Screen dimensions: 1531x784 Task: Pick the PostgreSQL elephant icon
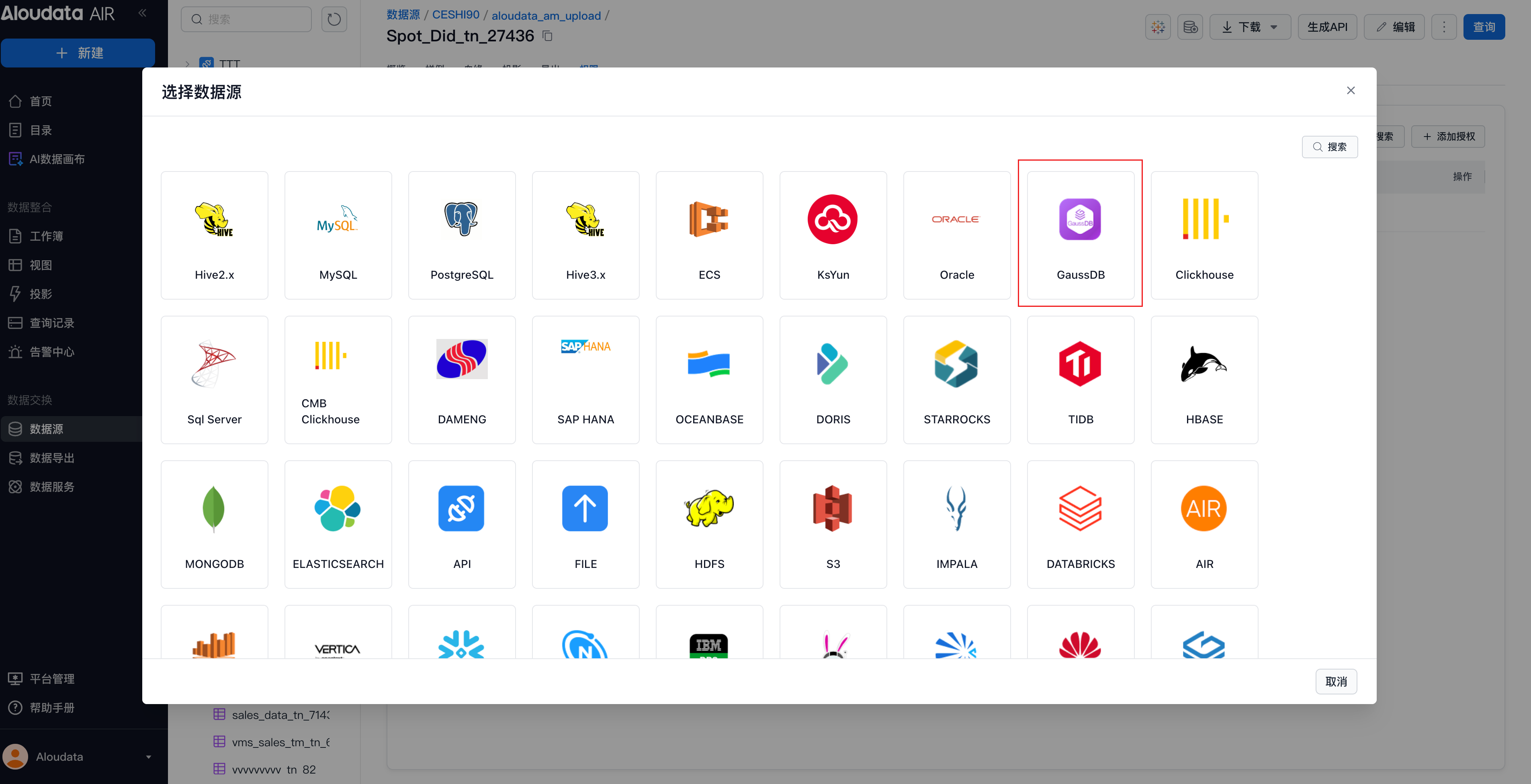[461, 219]
